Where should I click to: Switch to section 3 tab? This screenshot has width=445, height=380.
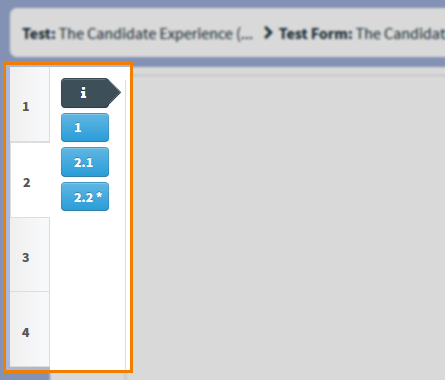point(30,255)
